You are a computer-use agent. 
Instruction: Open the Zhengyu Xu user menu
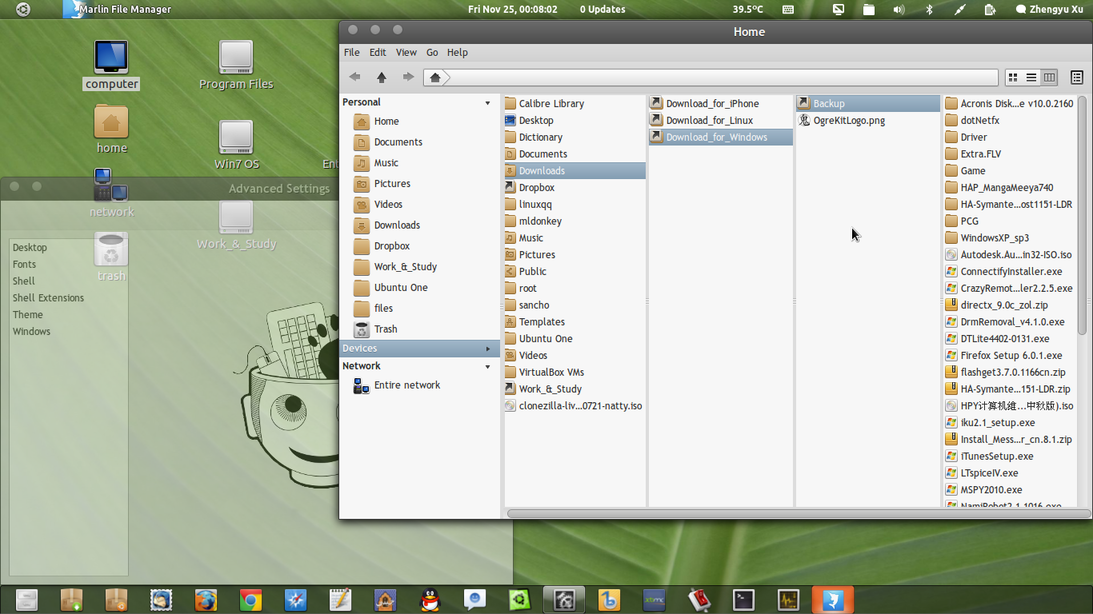coord(1049,10)
